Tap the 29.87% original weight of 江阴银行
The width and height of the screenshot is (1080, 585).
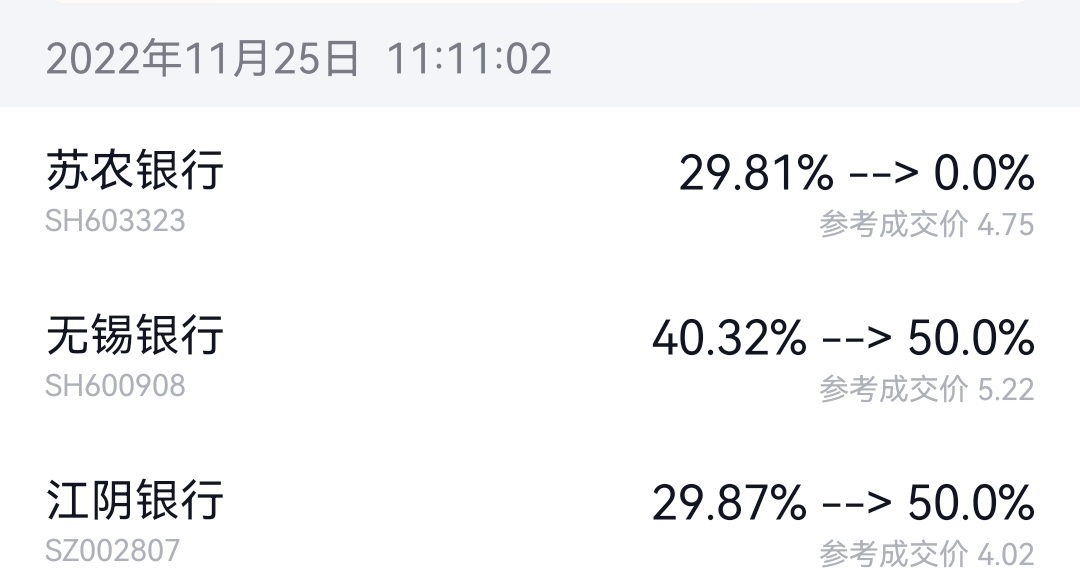[729, 503]
